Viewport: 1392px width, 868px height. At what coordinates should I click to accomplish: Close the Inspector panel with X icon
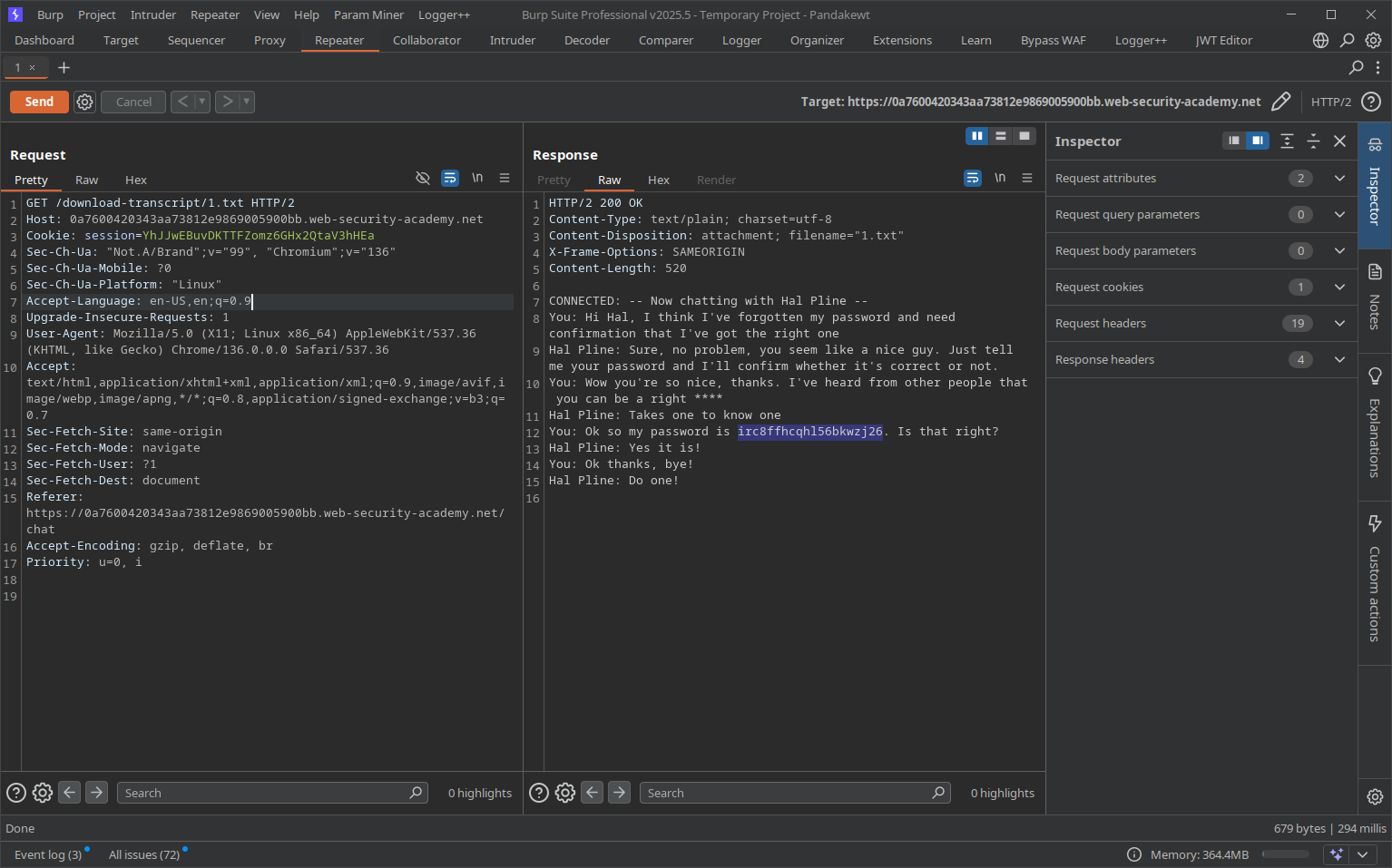pos(1339,141)
